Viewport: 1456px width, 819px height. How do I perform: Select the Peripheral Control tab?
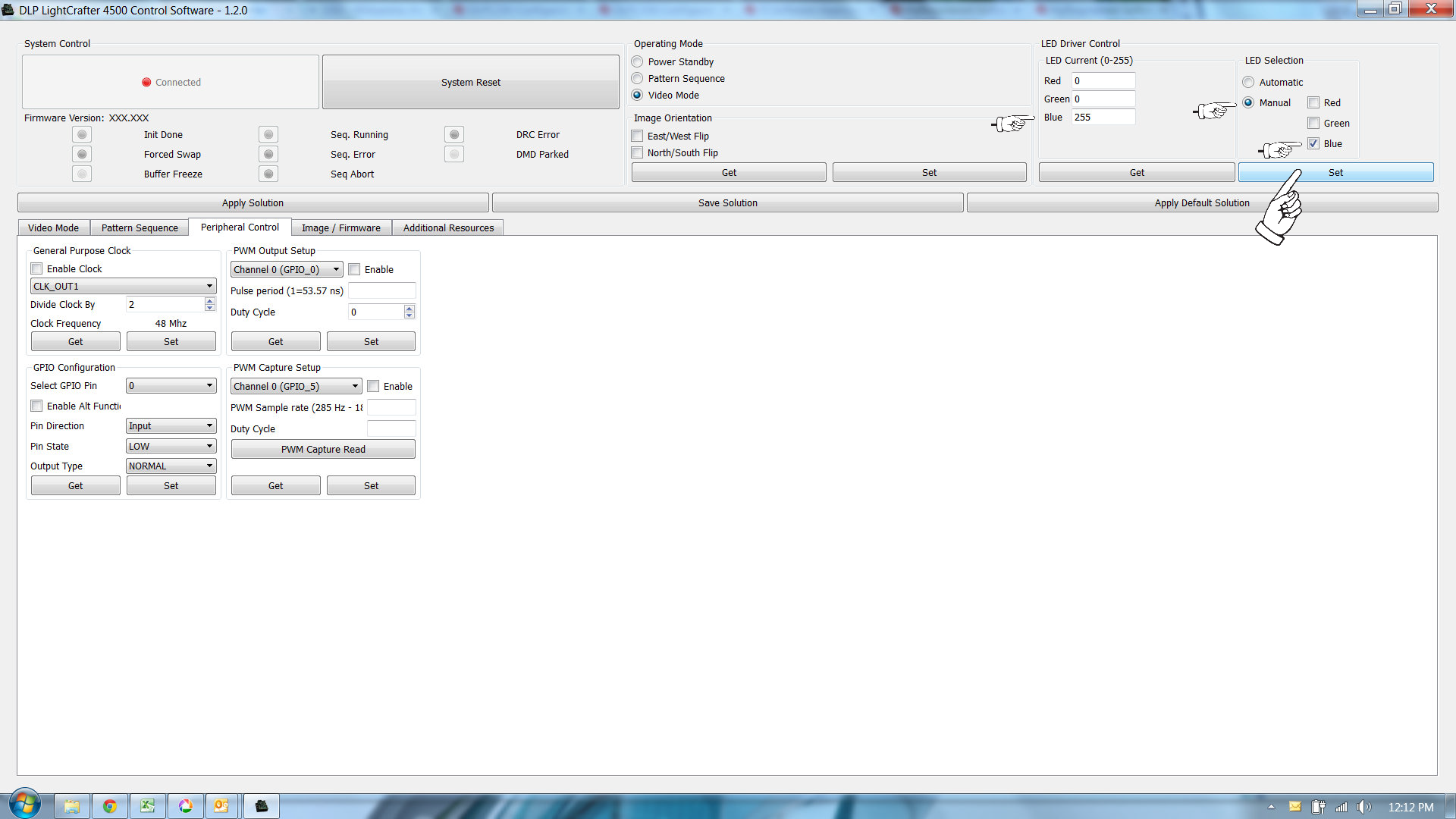click(240, 227)
